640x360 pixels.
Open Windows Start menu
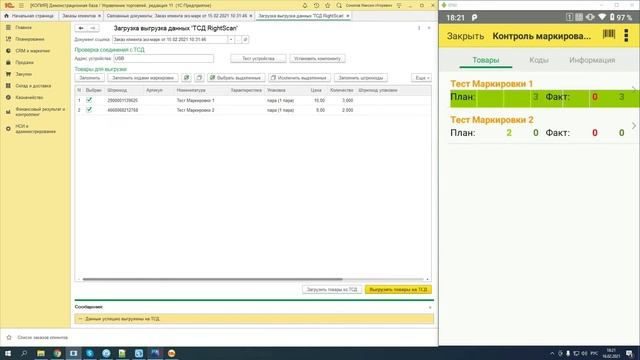point(8,353)
